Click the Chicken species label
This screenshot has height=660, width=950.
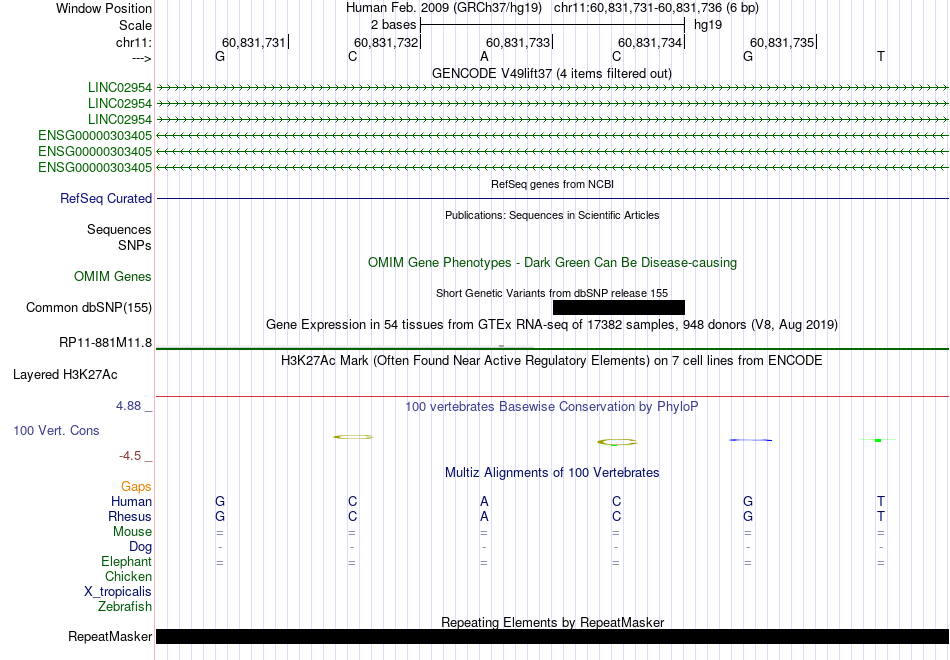[x=128, y=576]
